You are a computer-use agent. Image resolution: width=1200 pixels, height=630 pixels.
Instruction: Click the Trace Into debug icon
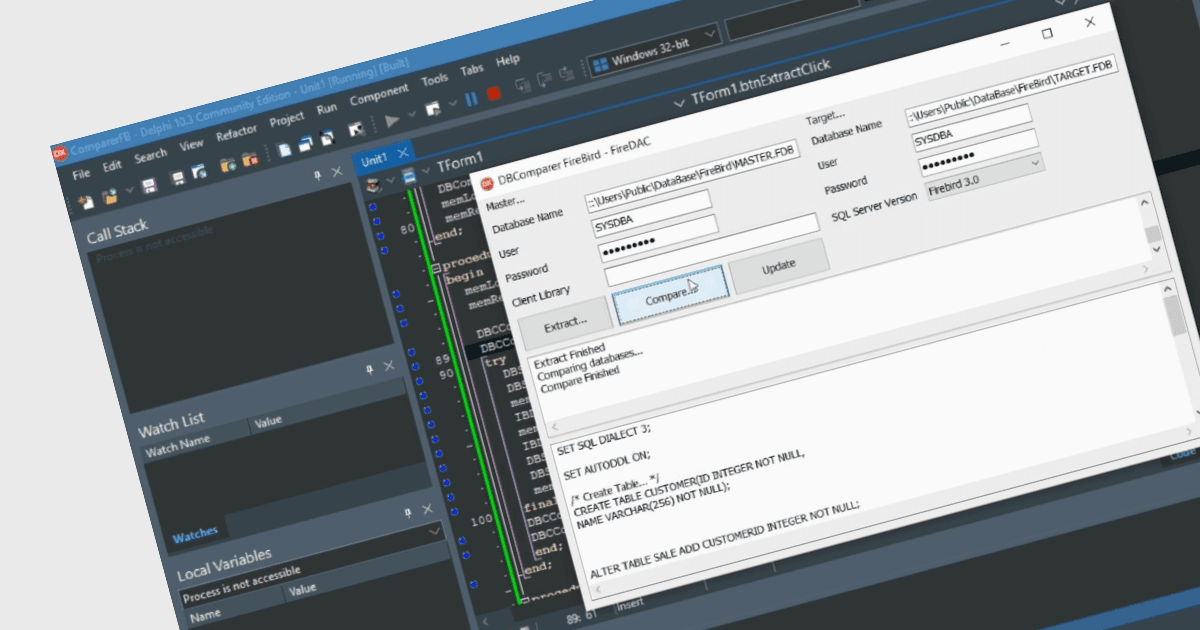[522, 84]
